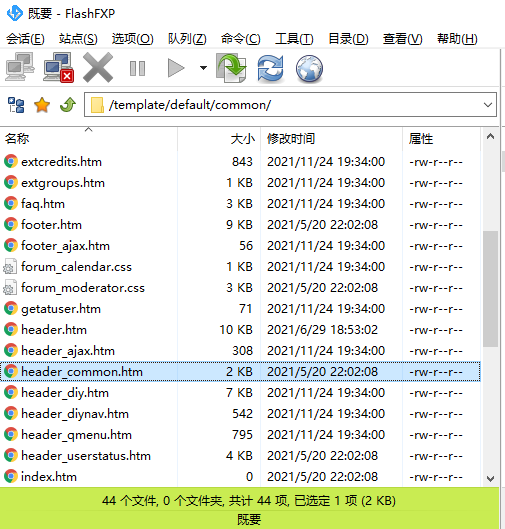Click Chrome icon beside index.htm
This screenshot has width=505, height=529.
[x=11, y=476]
